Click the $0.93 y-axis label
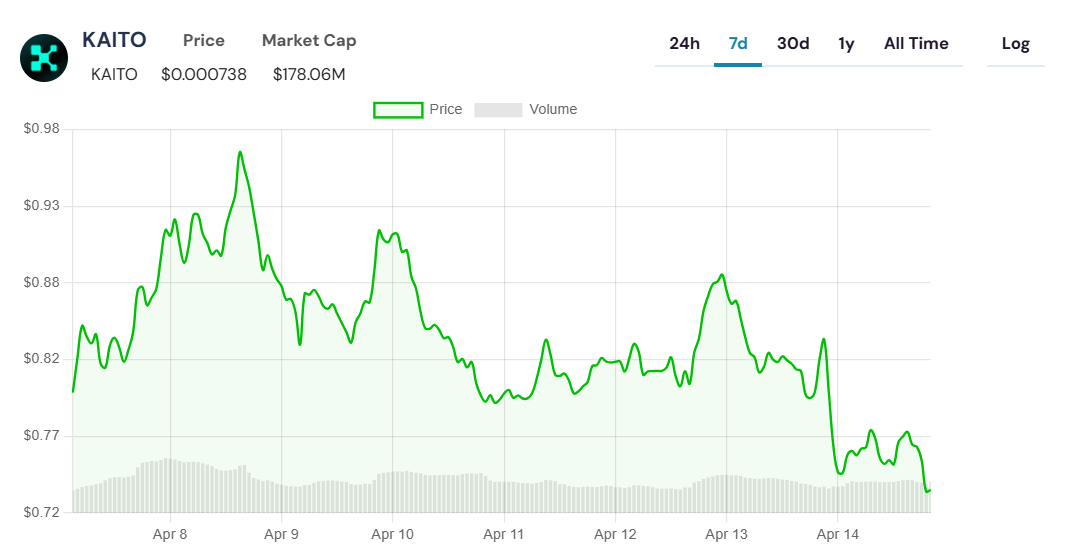This screenshot has width=1073, height=553. tap(42, 205)
